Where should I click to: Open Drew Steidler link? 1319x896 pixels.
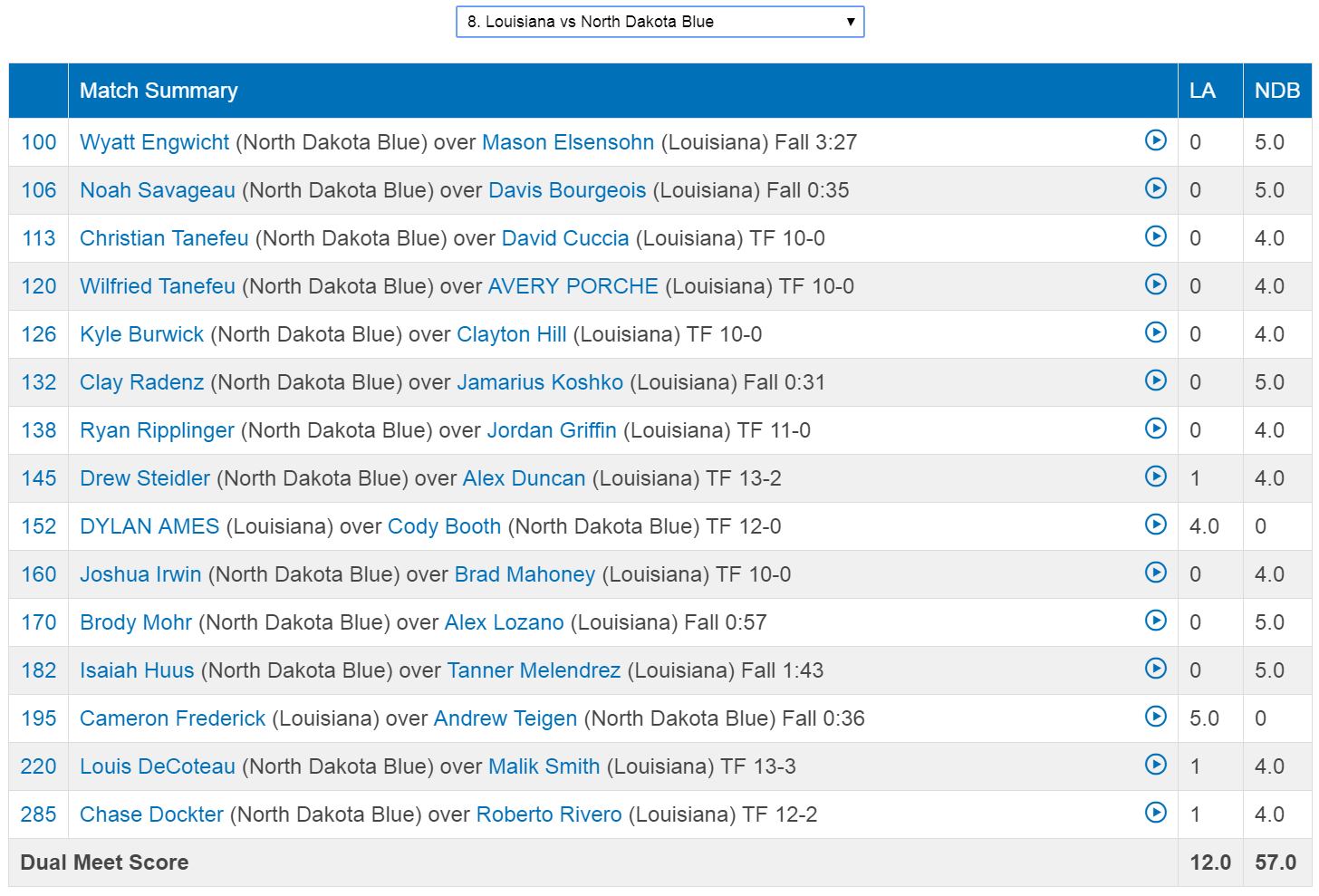click(145, 478)
